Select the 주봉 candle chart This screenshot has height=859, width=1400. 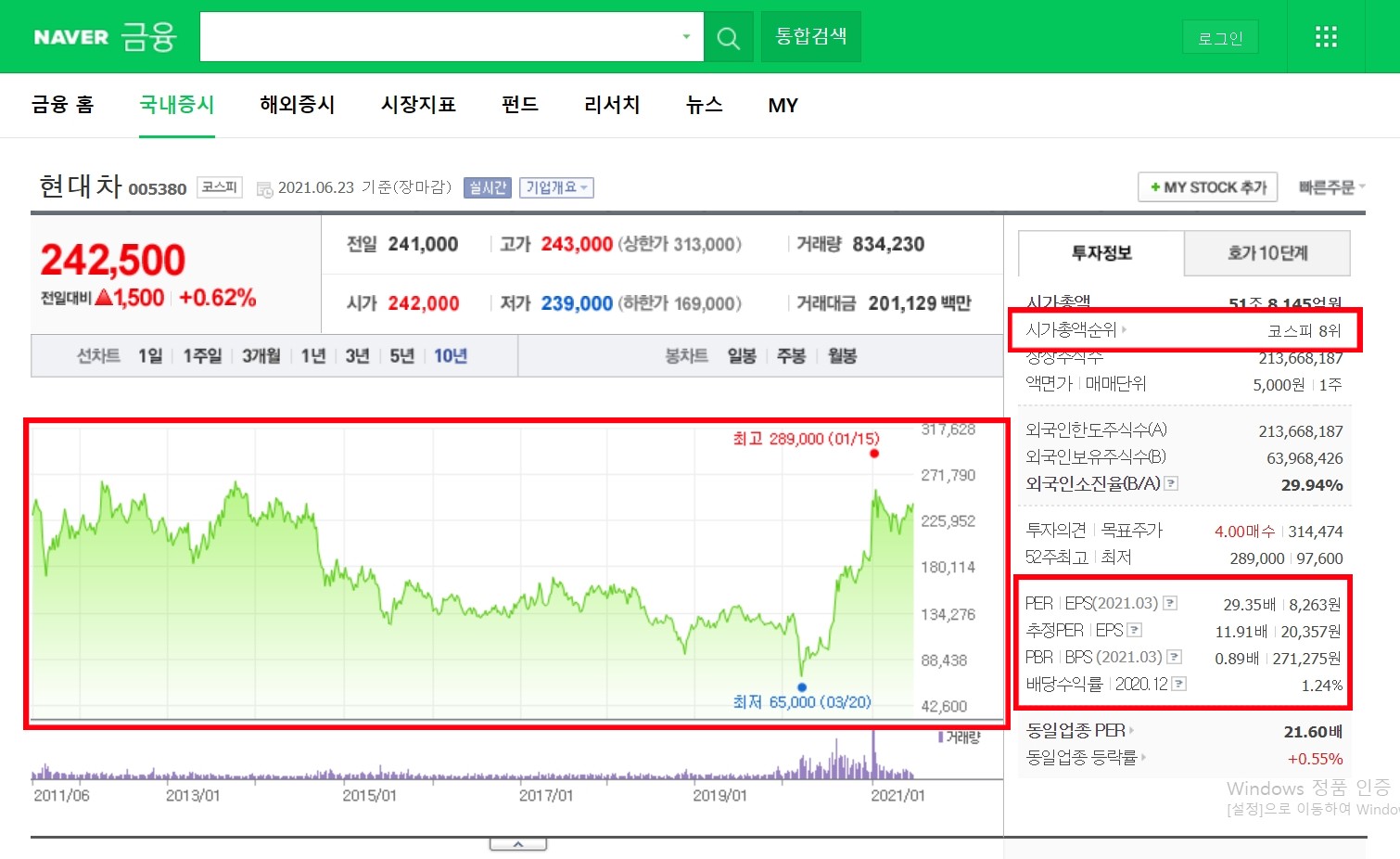[792, 356]
